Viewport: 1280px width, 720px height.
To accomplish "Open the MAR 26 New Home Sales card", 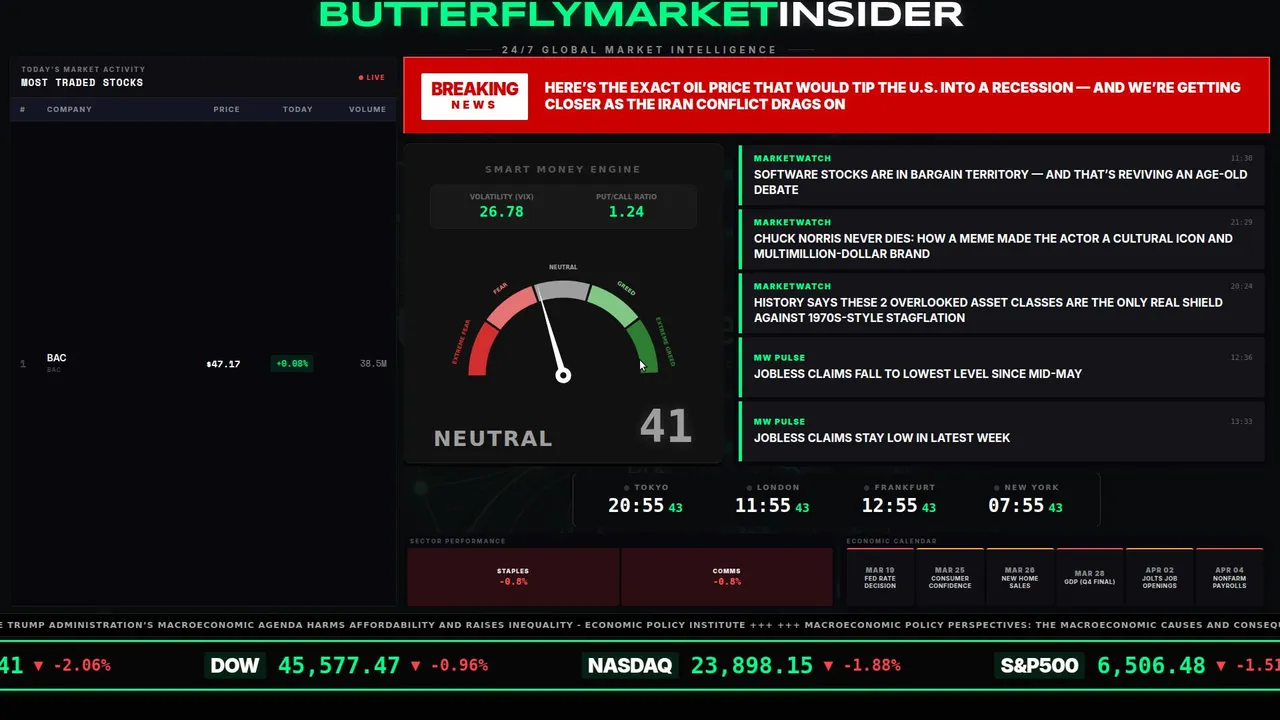I will 1020,577.
